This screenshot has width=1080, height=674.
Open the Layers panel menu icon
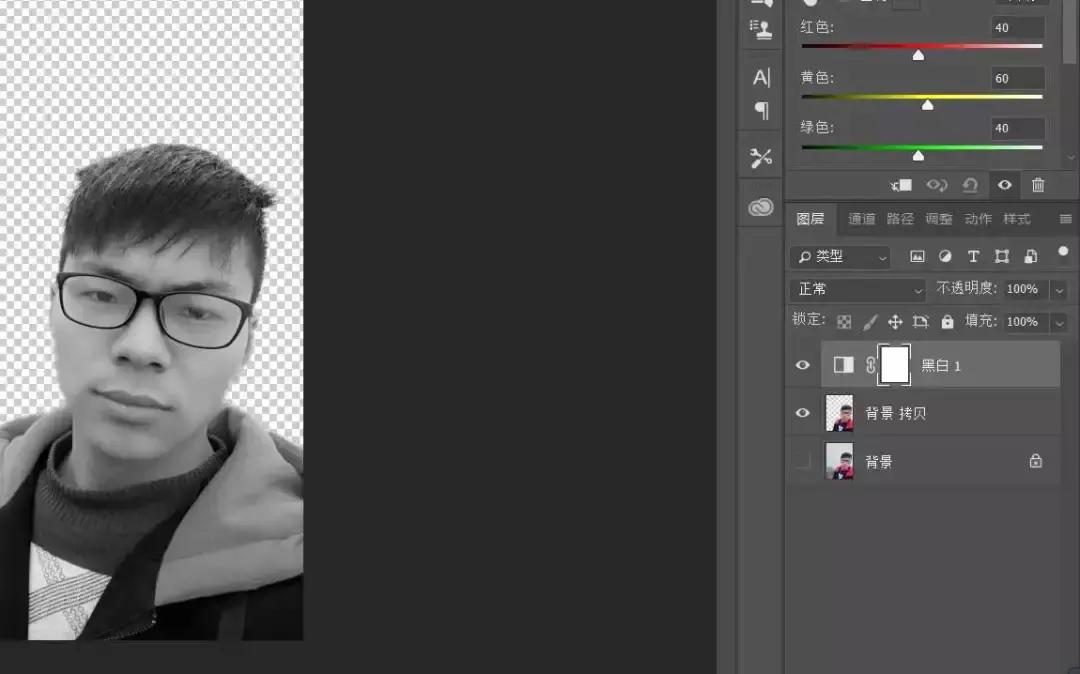point(1065,219)
